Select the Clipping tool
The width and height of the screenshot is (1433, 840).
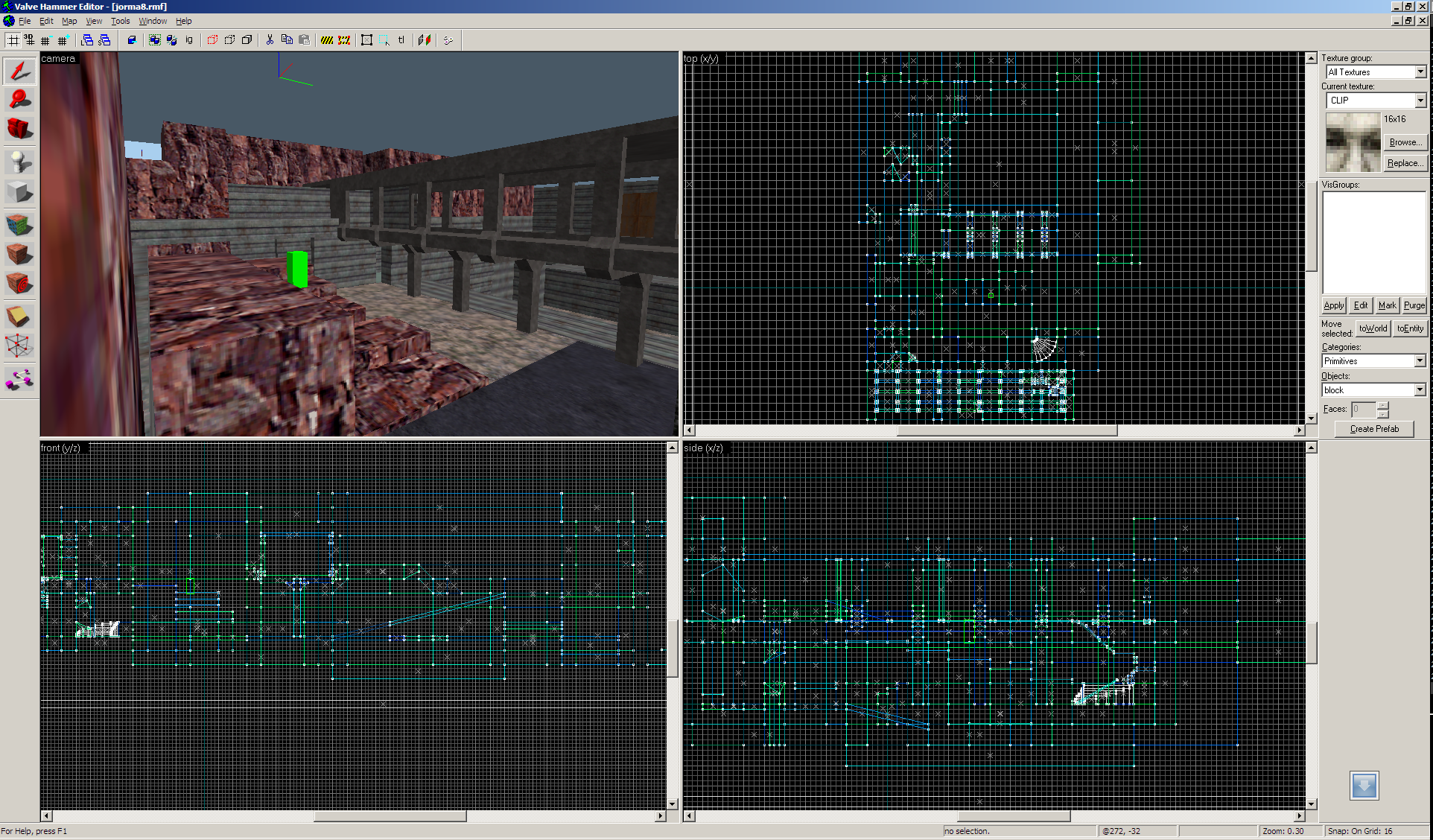[19, 316]
